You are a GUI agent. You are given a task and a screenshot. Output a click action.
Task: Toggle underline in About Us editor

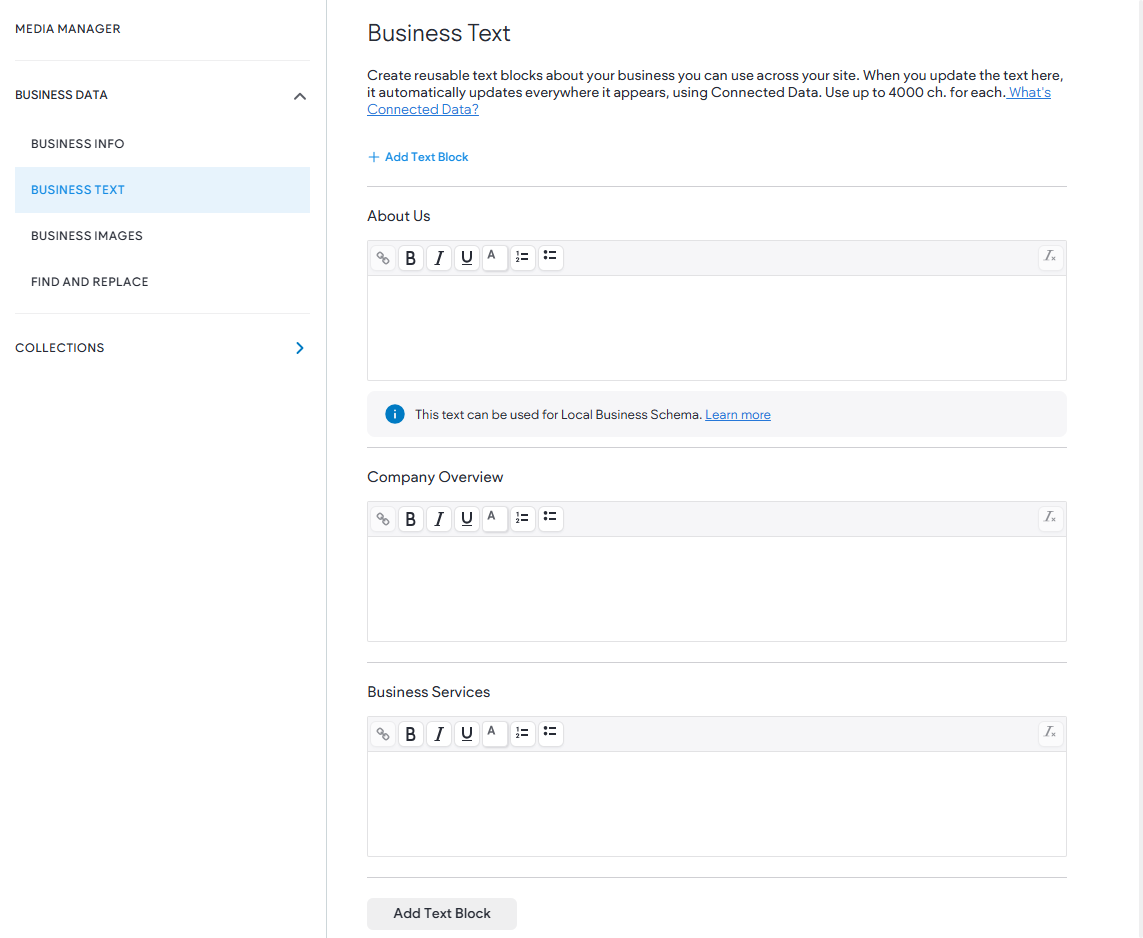tap(467, 257)
